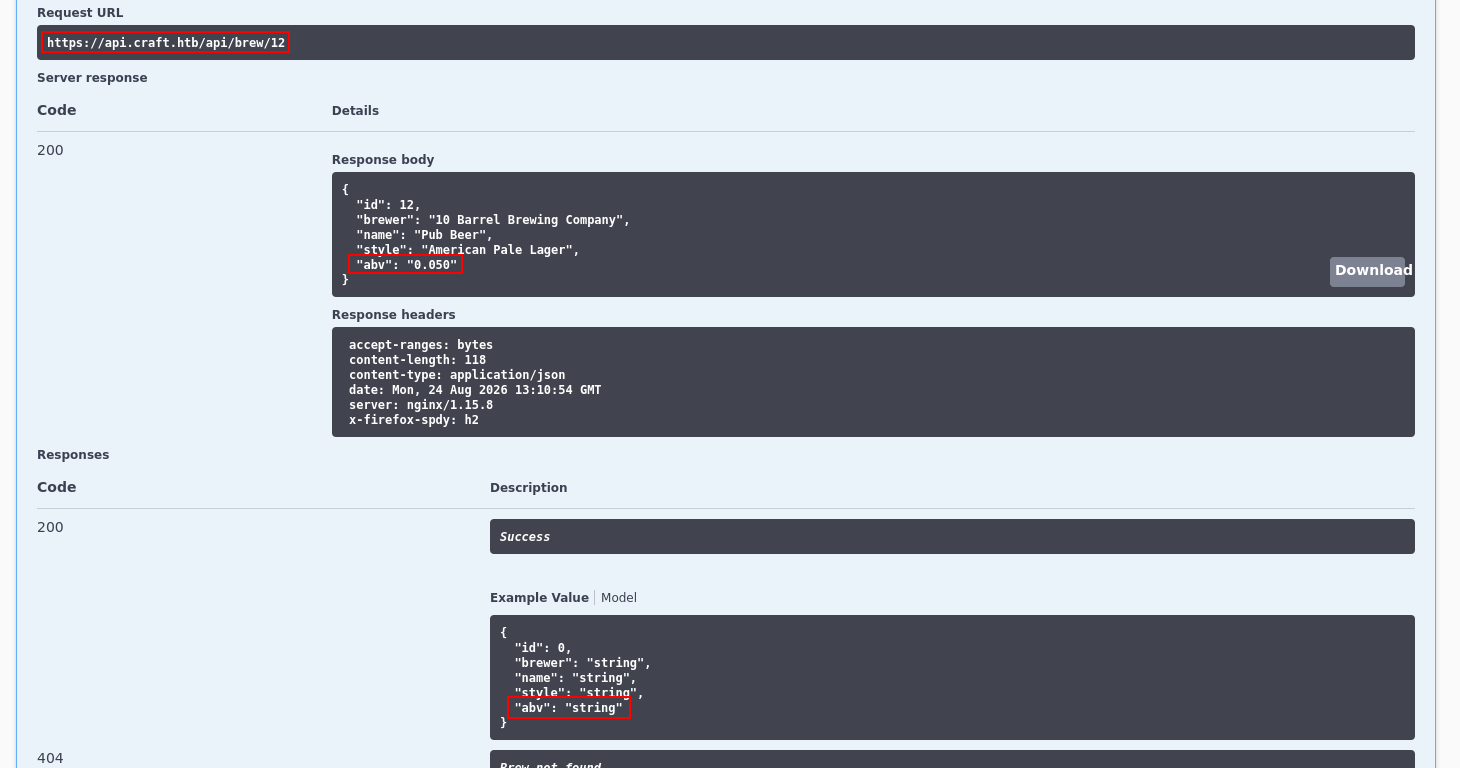The width and height of the screenshot is (1460, 768).
Task: Select the Example Value tab
Action: click(x=539, y=598)
